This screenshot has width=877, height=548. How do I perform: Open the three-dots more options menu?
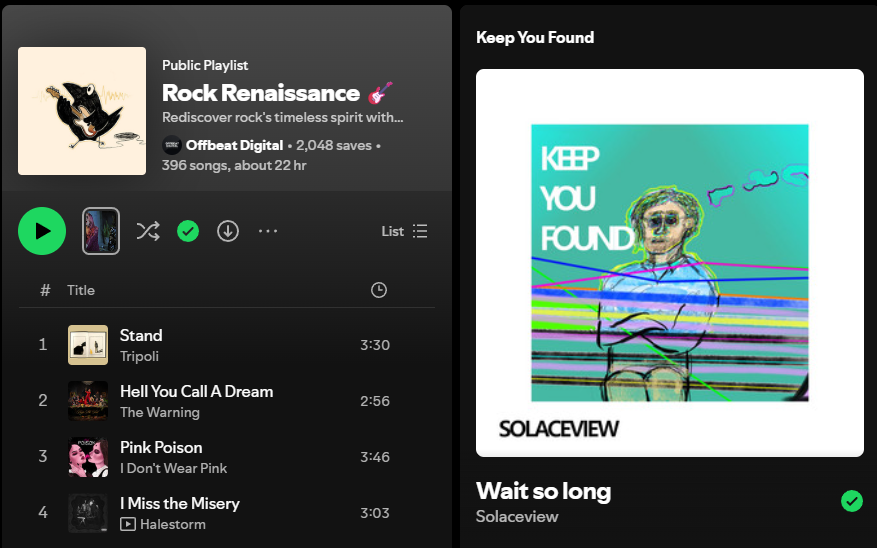click(x=268, y=231)
